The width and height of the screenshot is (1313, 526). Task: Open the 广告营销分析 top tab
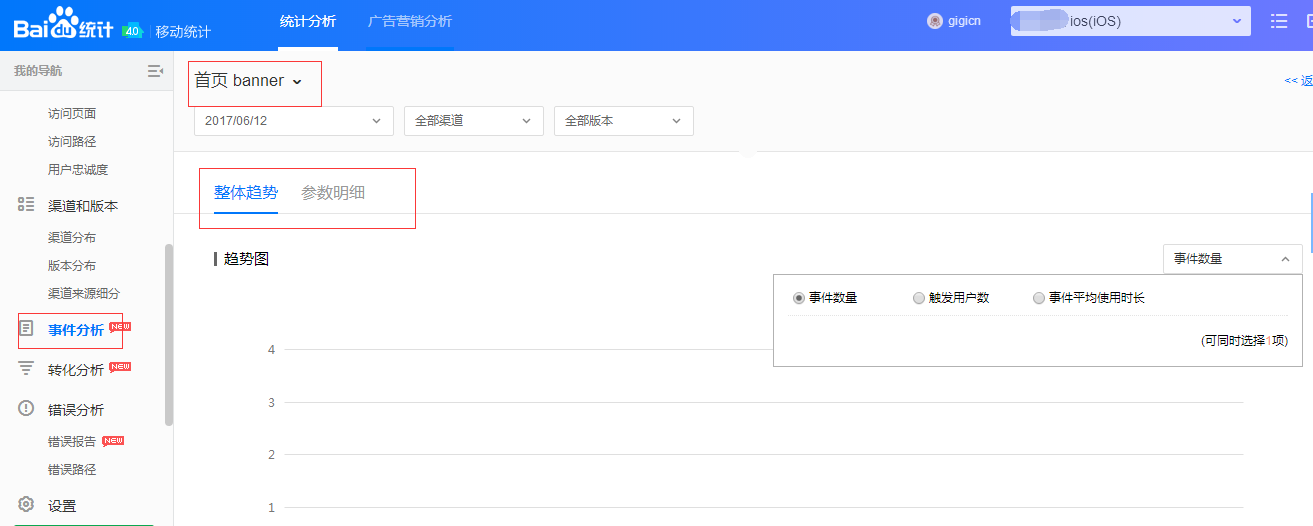click(409, 21)
